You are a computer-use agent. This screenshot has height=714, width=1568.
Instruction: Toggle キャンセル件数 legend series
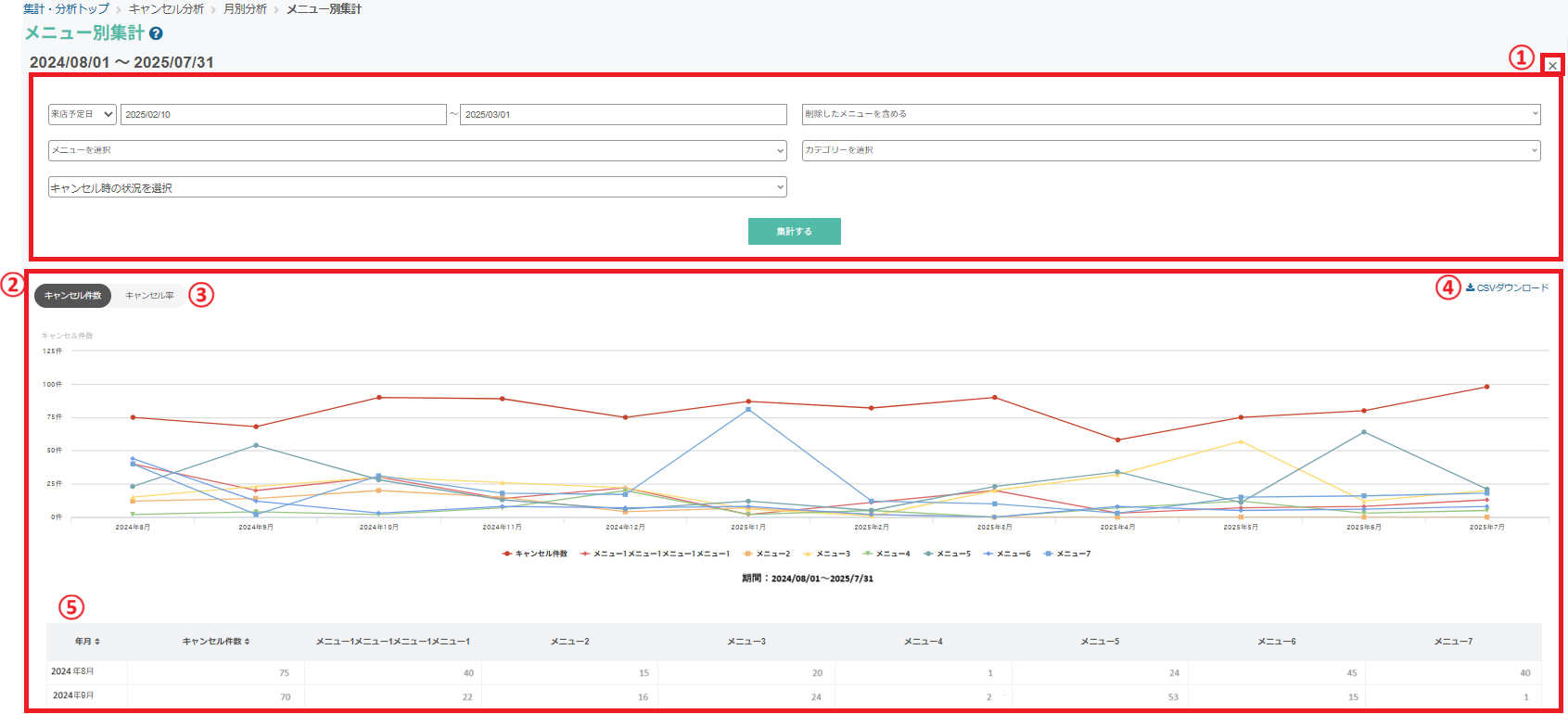pos(535,554)
